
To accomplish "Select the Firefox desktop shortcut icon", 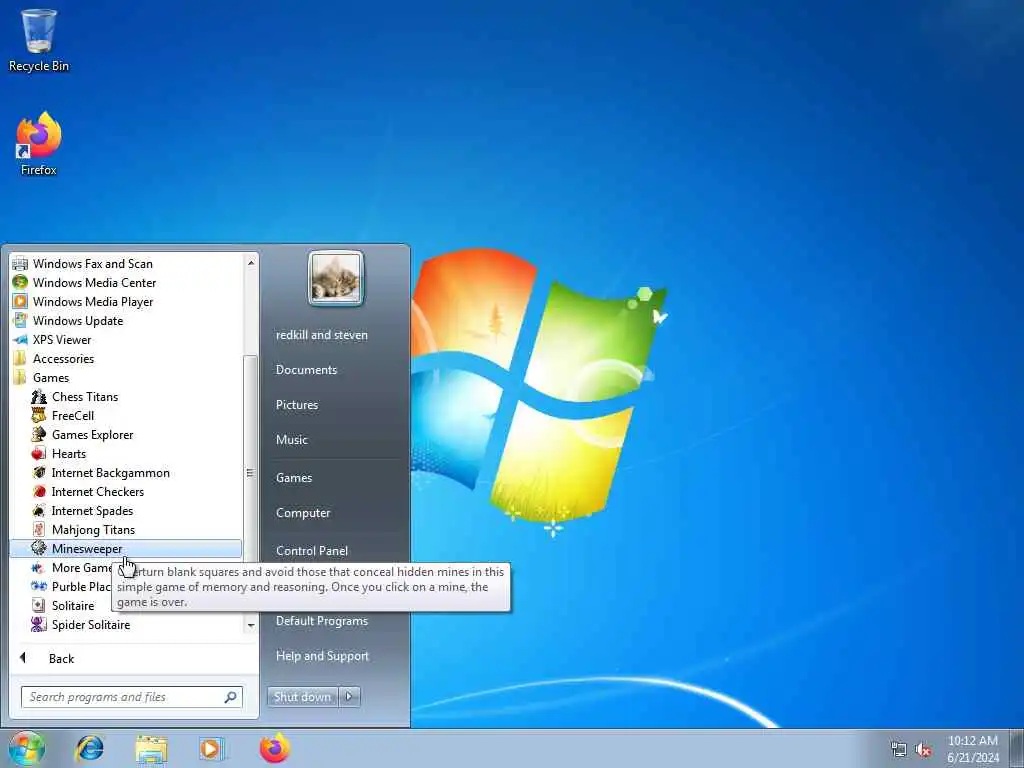I will click(39, 144).
